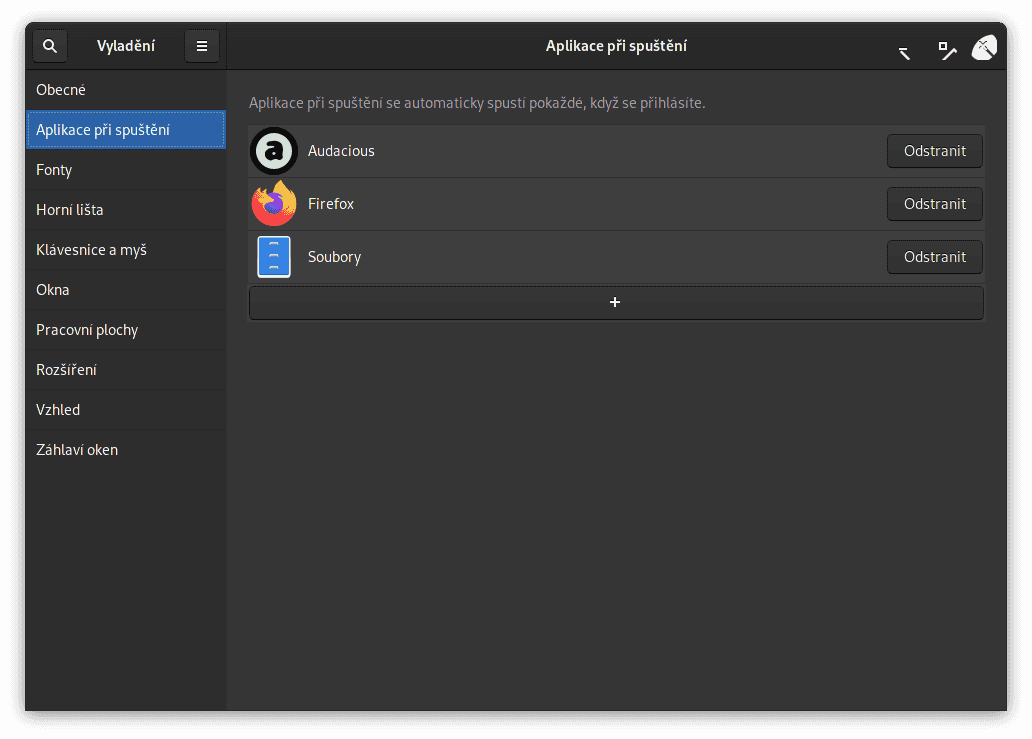
Task: Open the search in Vyladění sidebar
Action: [50, 46]
